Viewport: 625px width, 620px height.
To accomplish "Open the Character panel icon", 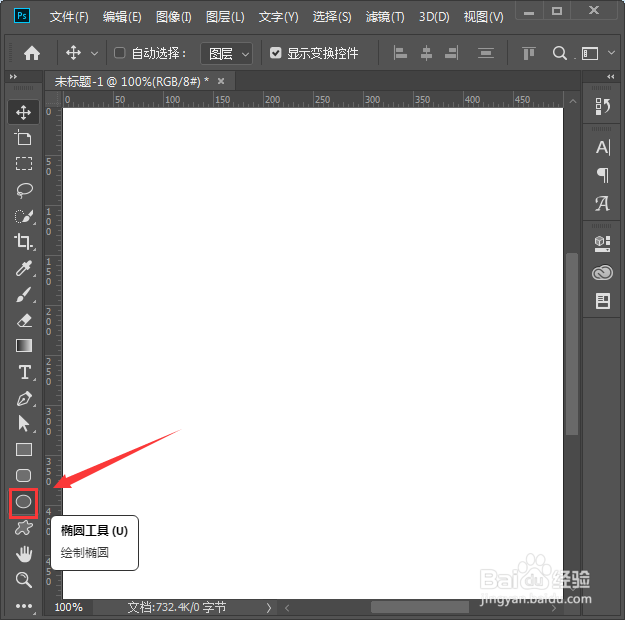I will [x=602, y=148].
